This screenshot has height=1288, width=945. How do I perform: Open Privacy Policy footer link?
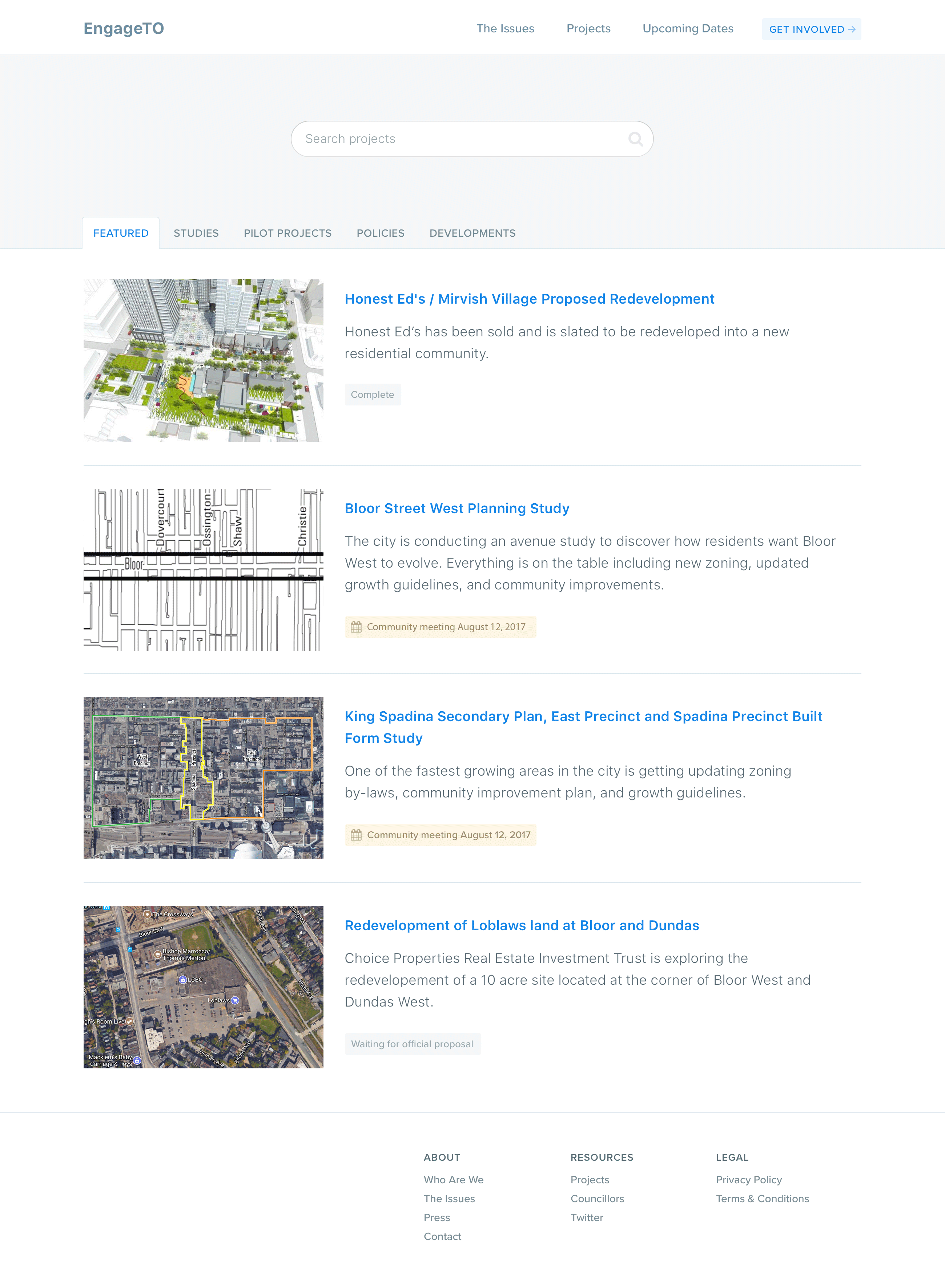click(x=749, y=1179)
